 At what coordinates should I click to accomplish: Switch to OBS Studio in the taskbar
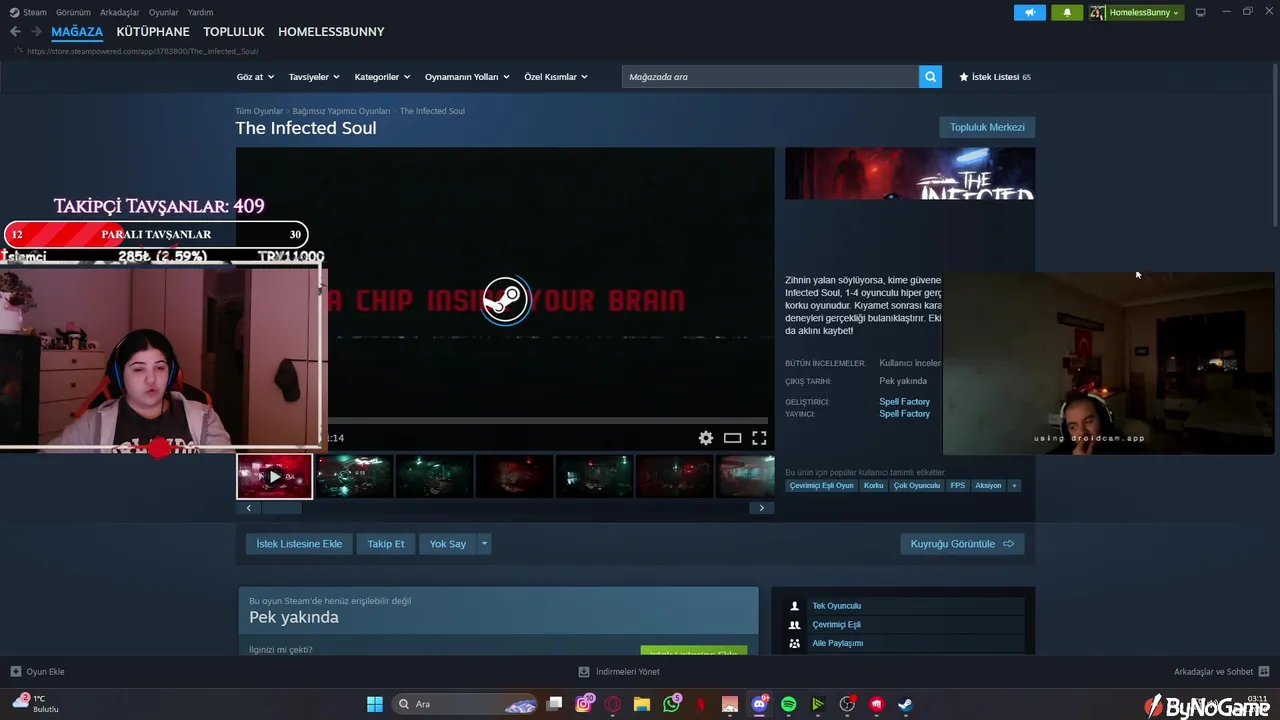coord(847,704)
